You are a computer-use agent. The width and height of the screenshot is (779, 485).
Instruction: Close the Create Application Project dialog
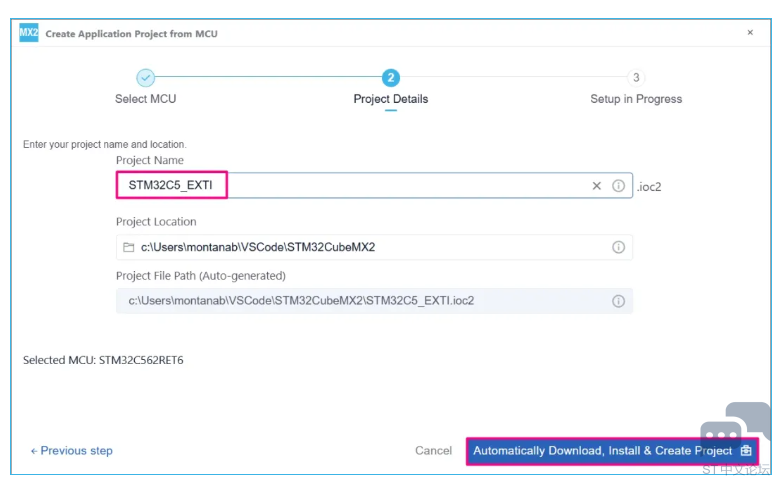[x=750, y=32]
